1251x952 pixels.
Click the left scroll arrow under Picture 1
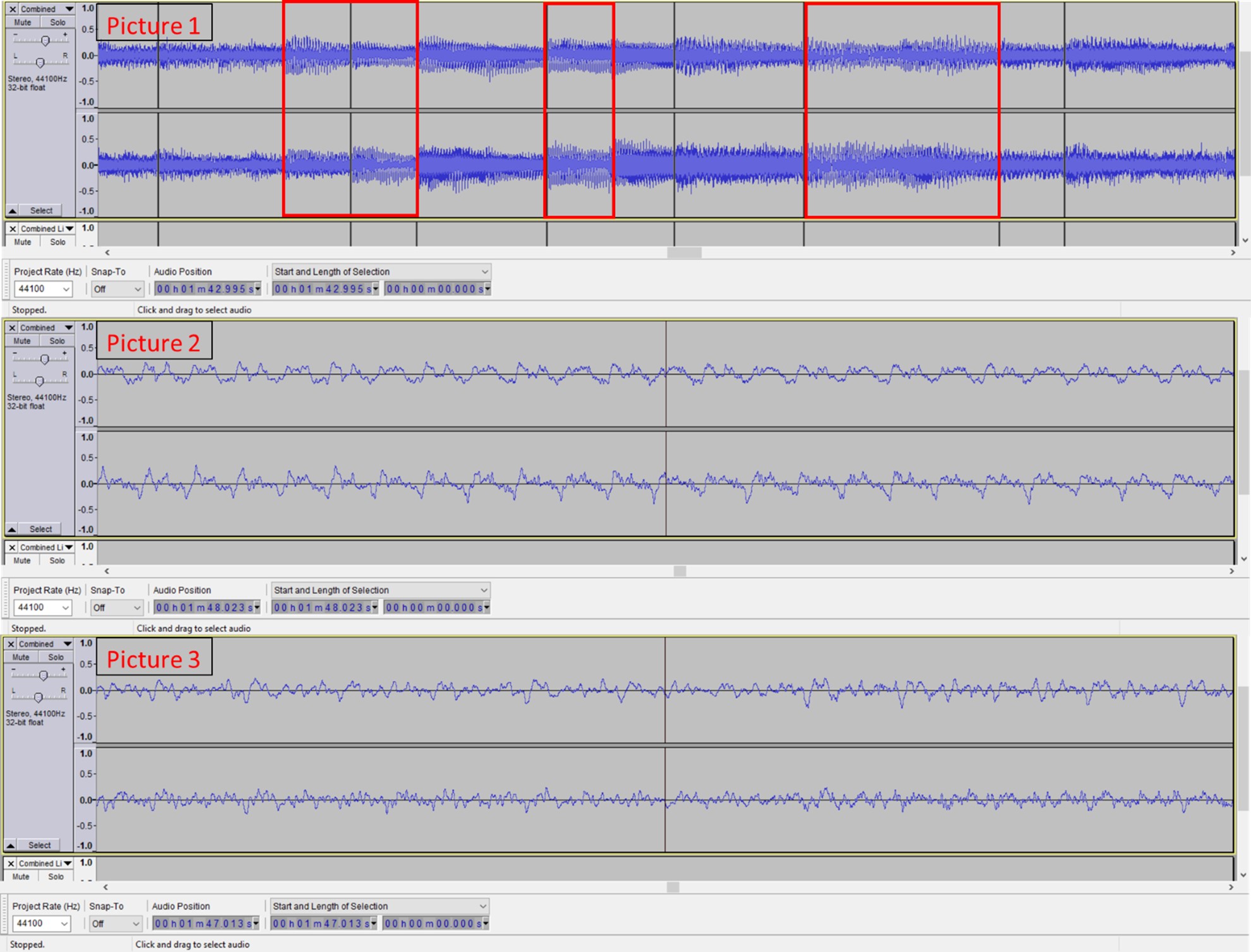tap(107, 253)
